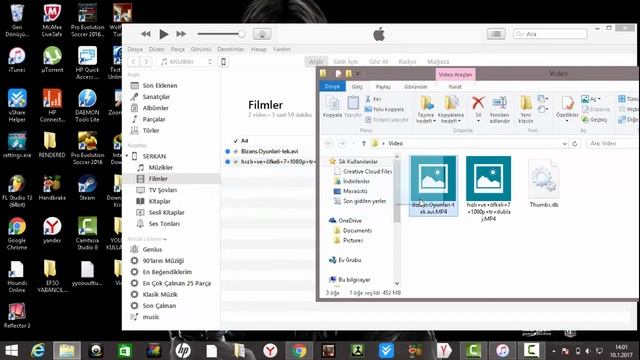This screenshot has height=360, width=640.
Task: Click the Yeniden adlandır icon
Action: (x=499, y=109)
